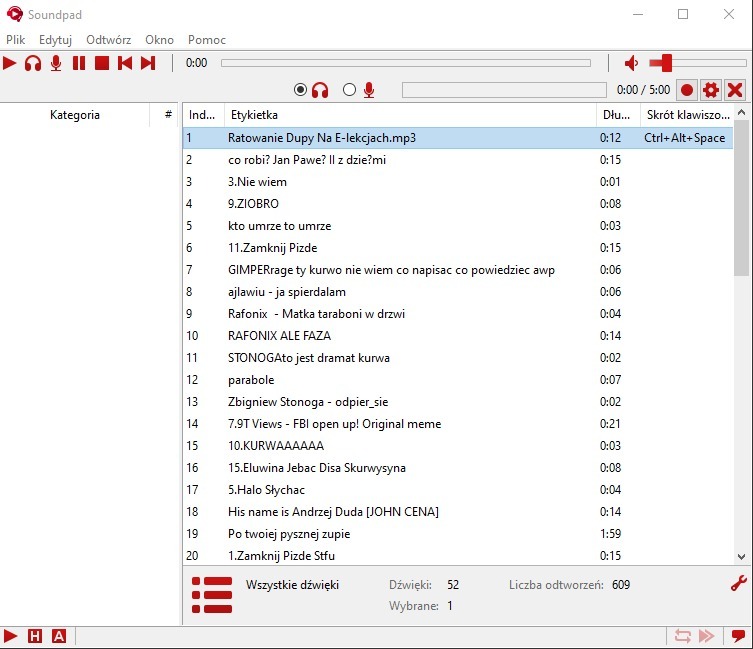Open recorder settings via the gear icon

711,90
